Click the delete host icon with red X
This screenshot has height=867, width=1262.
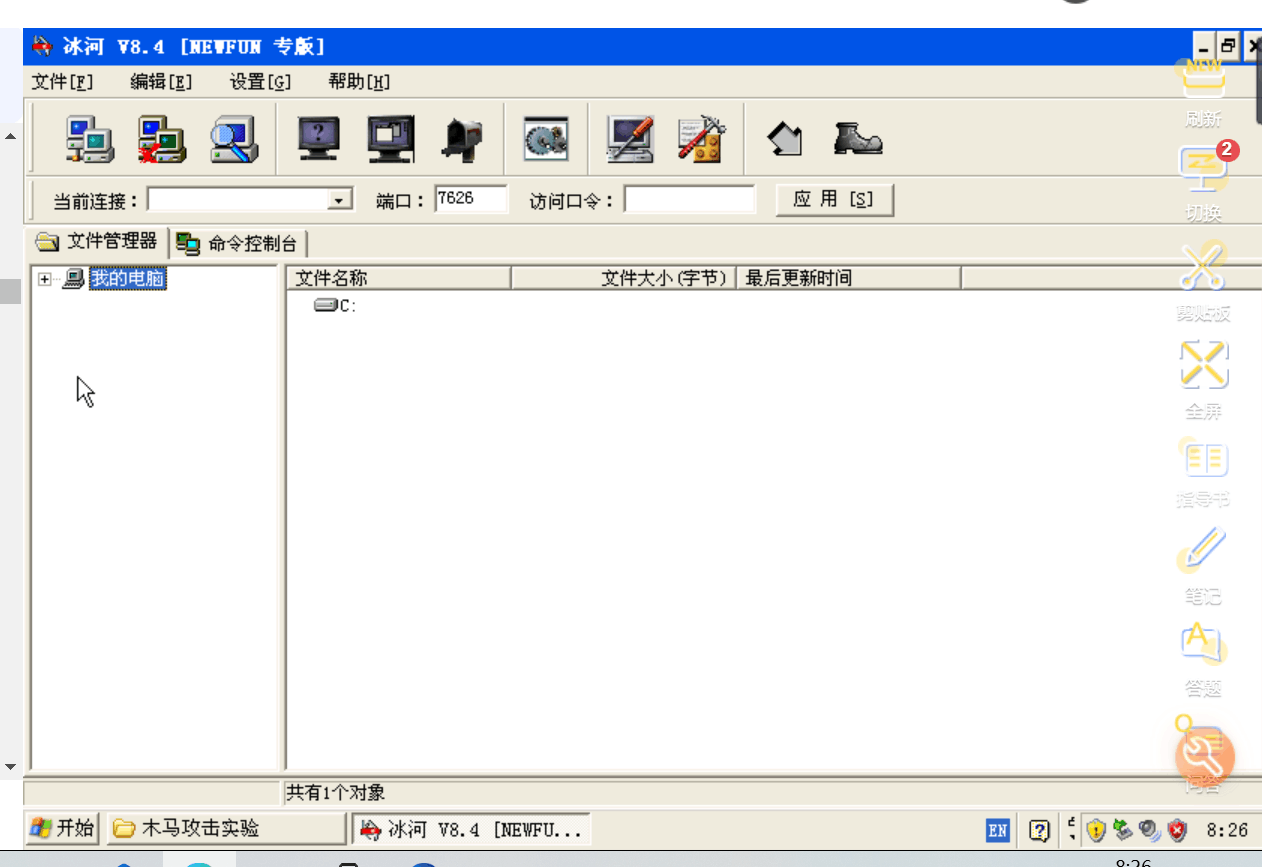[162, 139]
